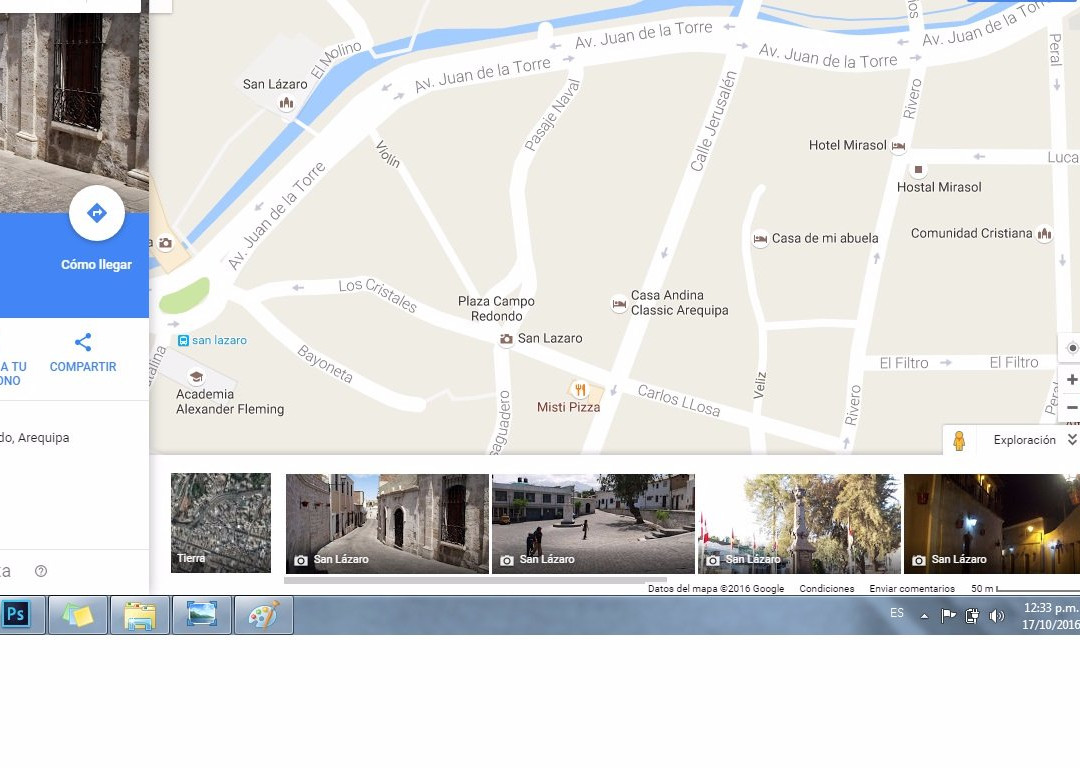Open the Condiciones link
Viewport: 1080px width, 768px height.
tap(826, 589)
